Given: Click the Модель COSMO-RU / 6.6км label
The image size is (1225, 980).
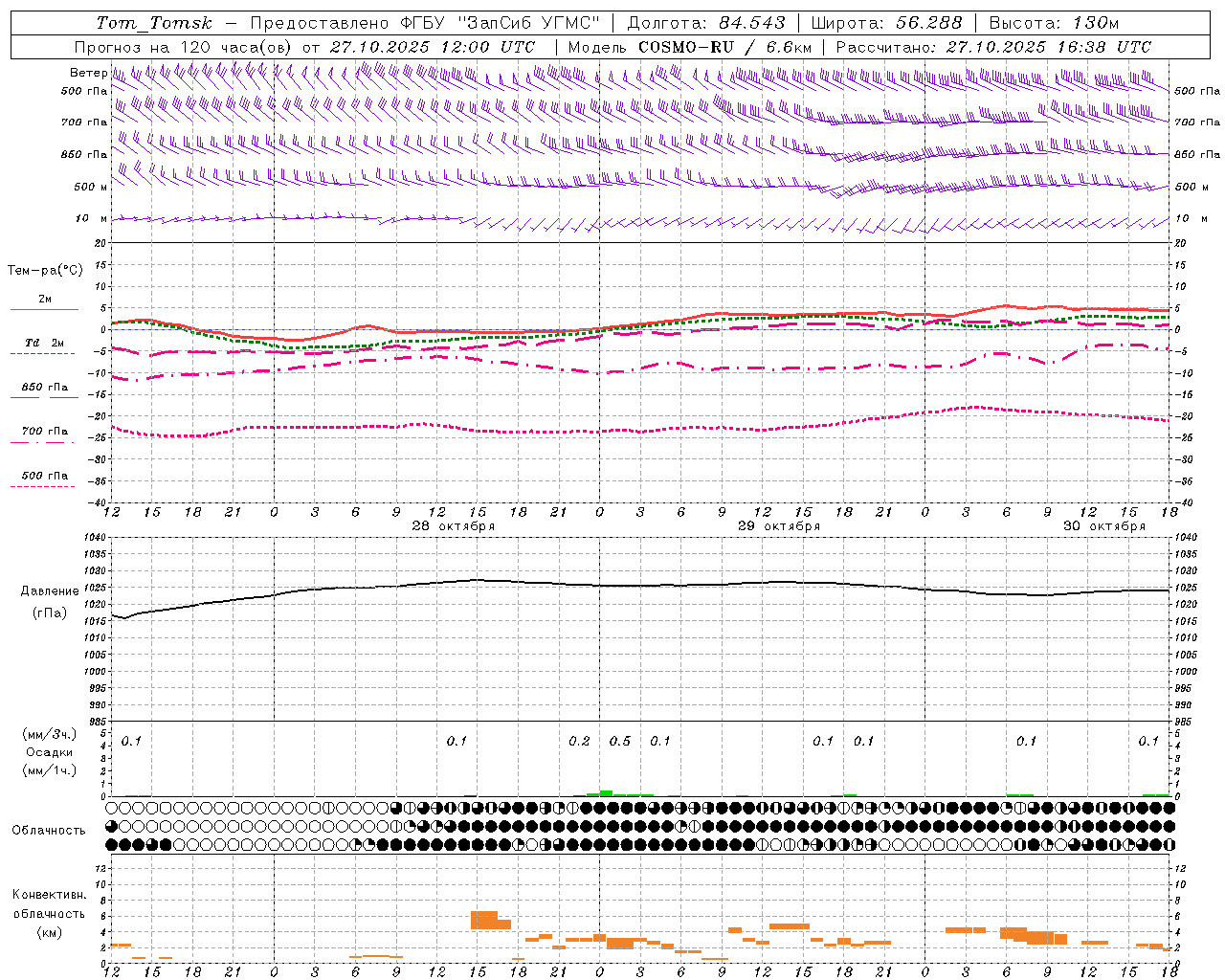Looking at the screenshot, I should pos(690,47).
